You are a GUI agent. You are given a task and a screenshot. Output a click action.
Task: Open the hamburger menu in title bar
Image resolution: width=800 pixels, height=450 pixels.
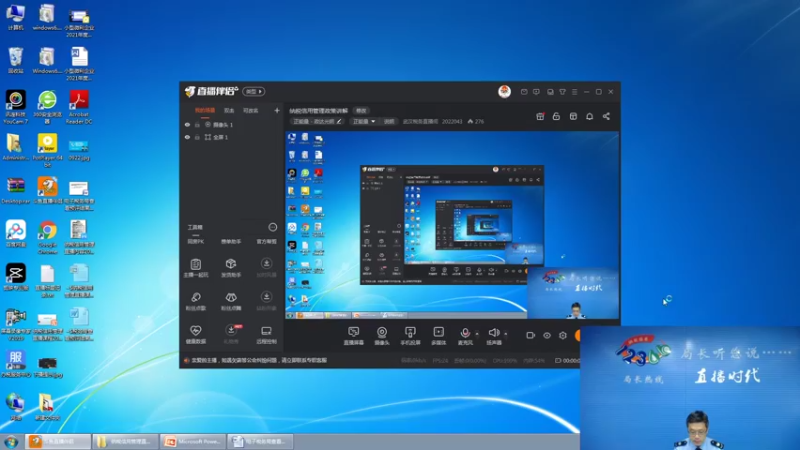[574, 92]
